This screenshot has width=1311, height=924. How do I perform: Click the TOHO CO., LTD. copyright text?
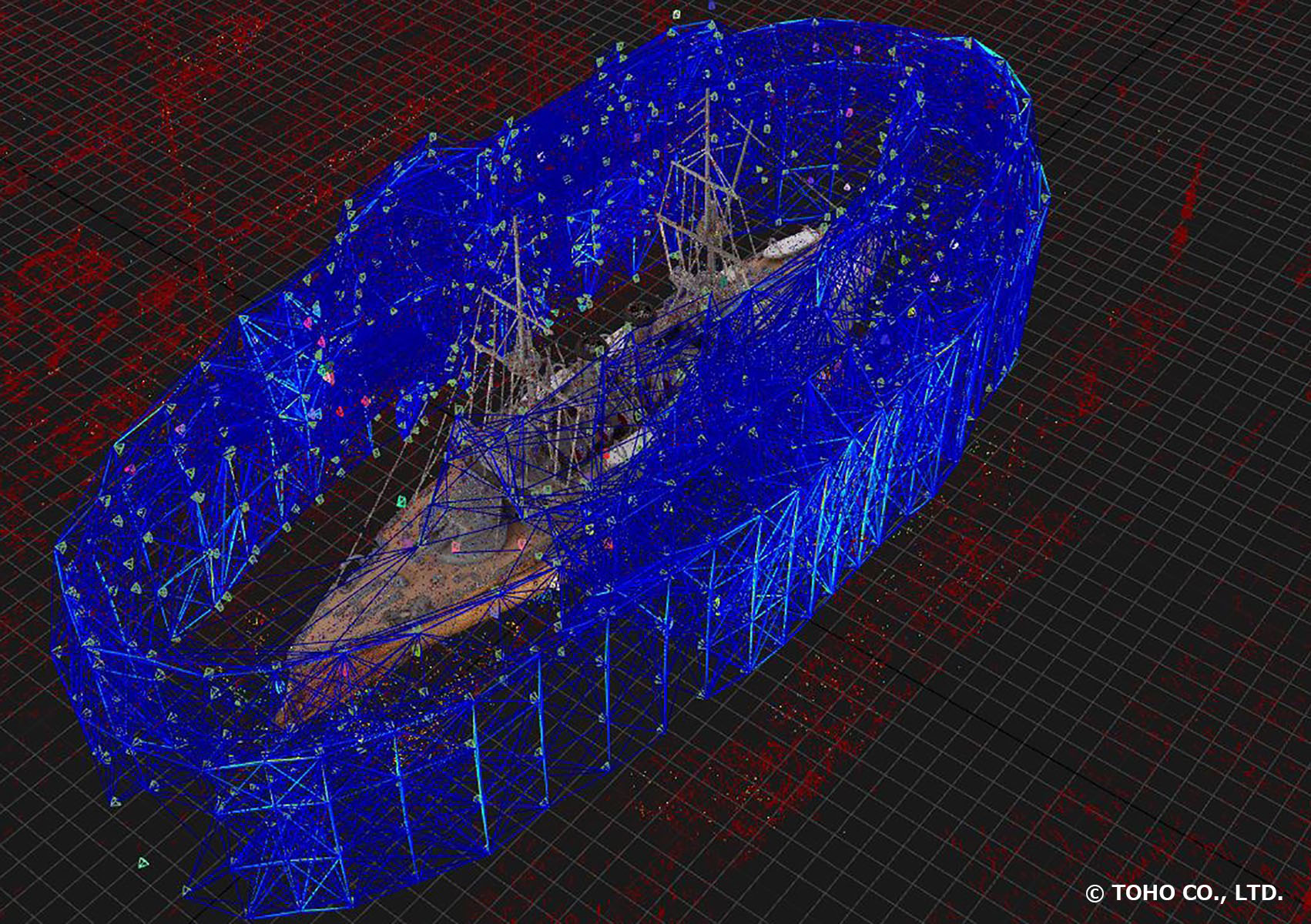[x=1184, y=893]
